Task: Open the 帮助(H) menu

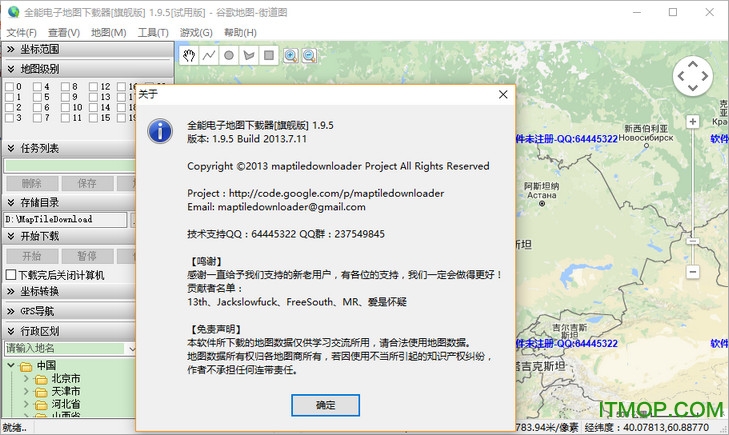Action: (x=240, y=33)
